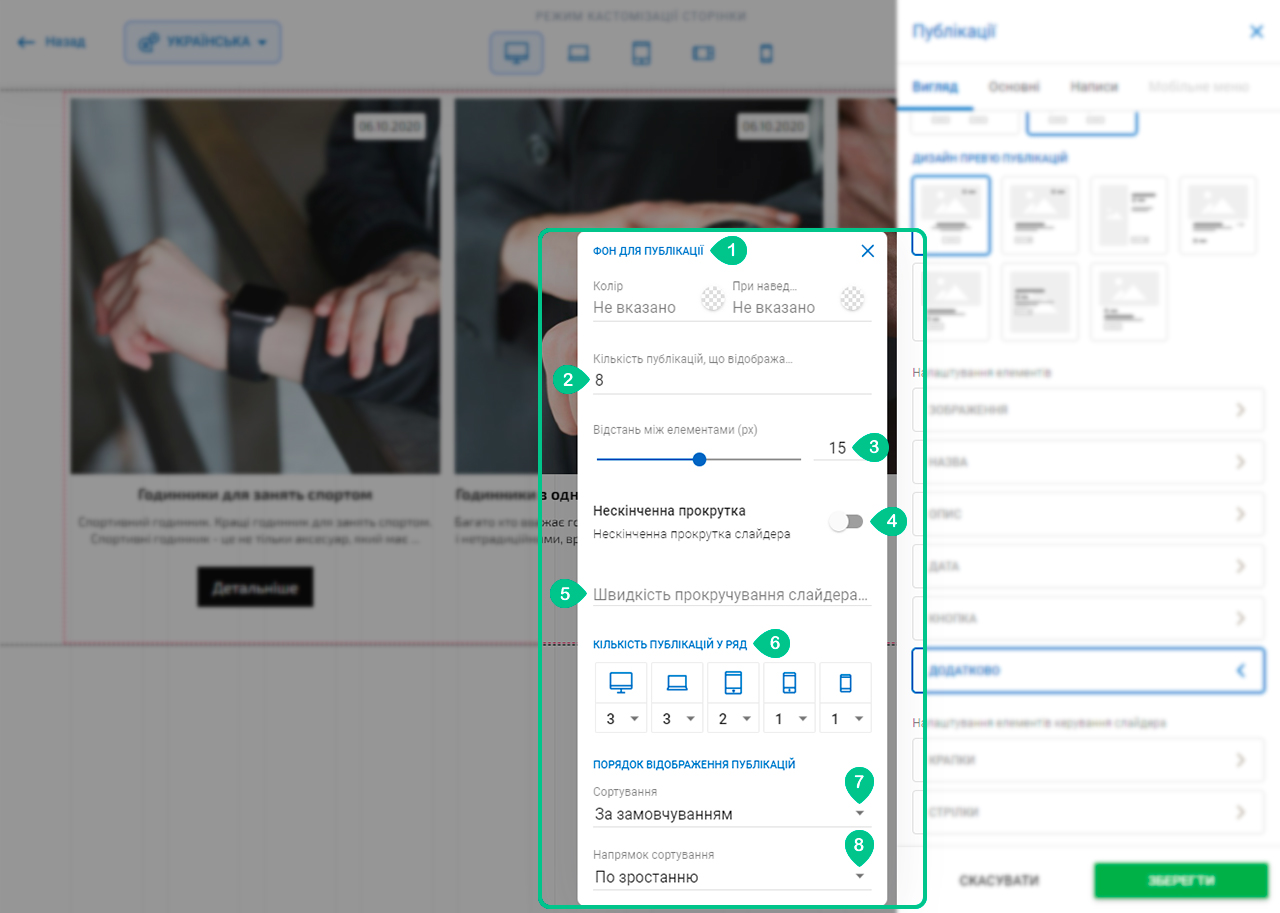Click the publications count field showing 8
The width and height of the screenshot is (1280, 913).
coord(732,380)
